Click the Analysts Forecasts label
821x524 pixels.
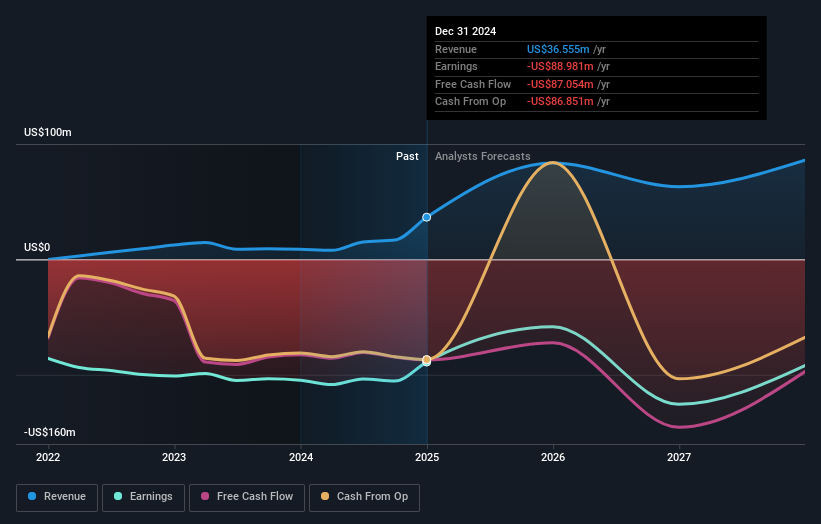482,156
